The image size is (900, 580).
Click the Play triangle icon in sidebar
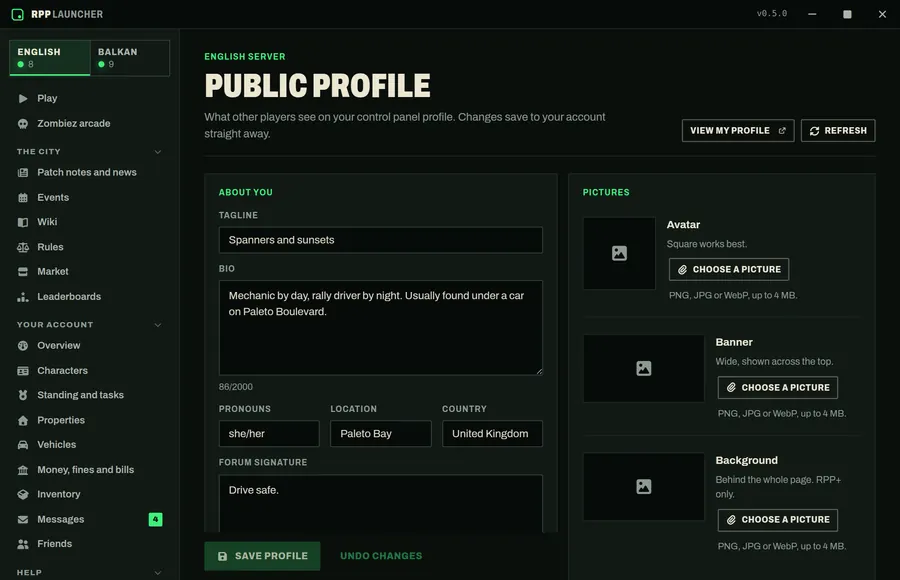23,98
